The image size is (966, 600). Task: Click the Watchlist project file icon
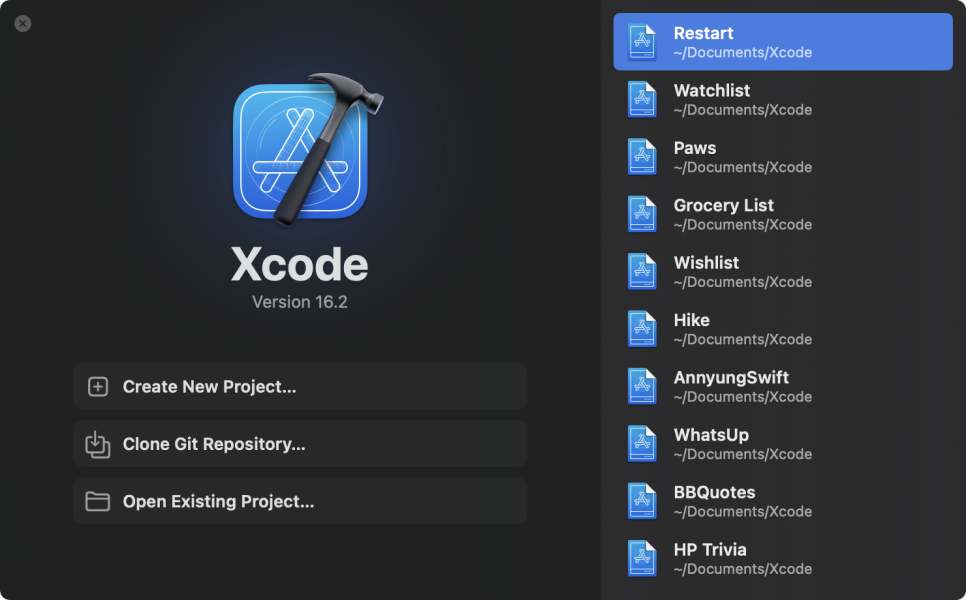[x=642, y=99]
